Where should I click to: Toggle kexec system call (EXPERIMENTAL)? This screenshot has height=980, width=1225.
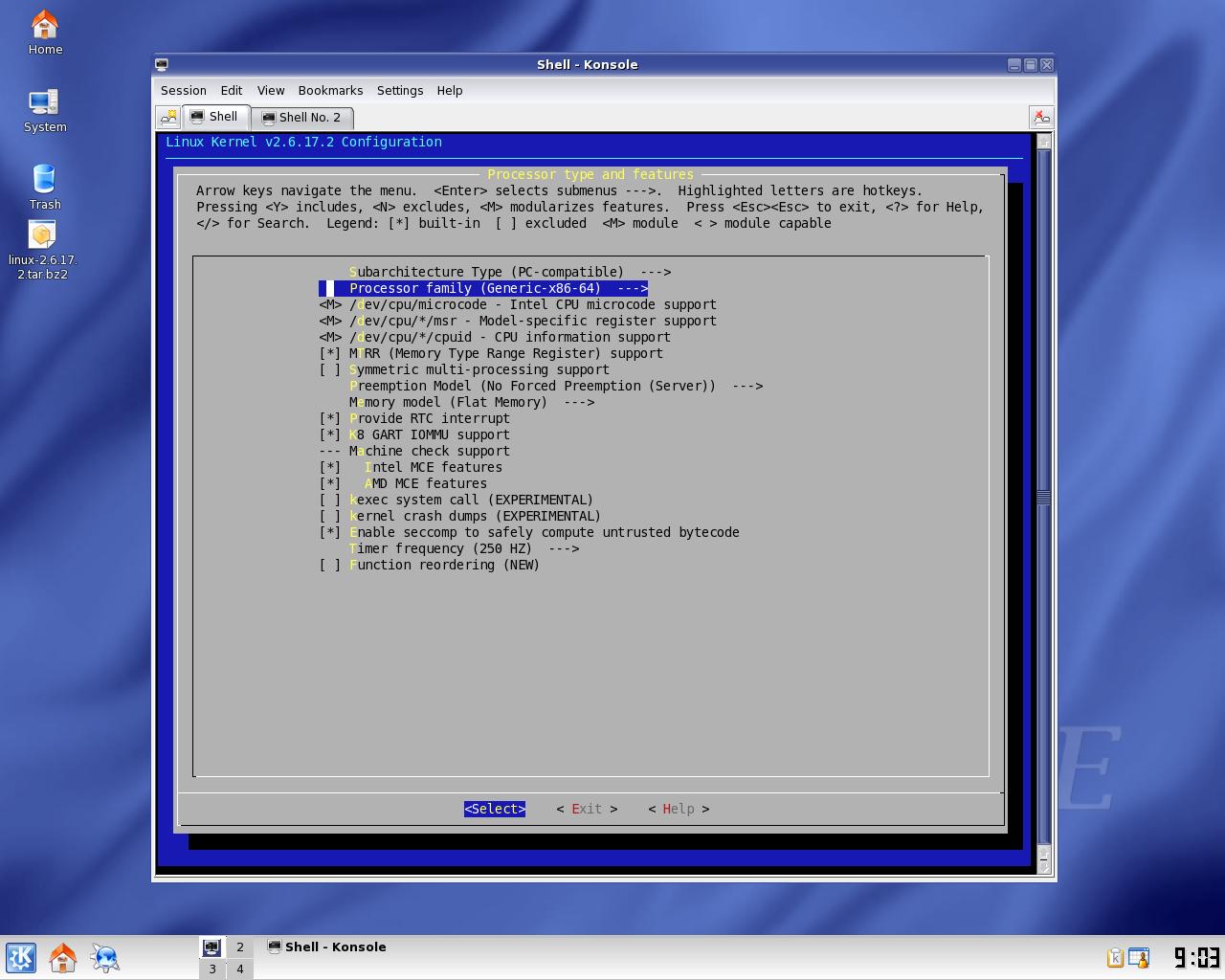pos(457,500)
